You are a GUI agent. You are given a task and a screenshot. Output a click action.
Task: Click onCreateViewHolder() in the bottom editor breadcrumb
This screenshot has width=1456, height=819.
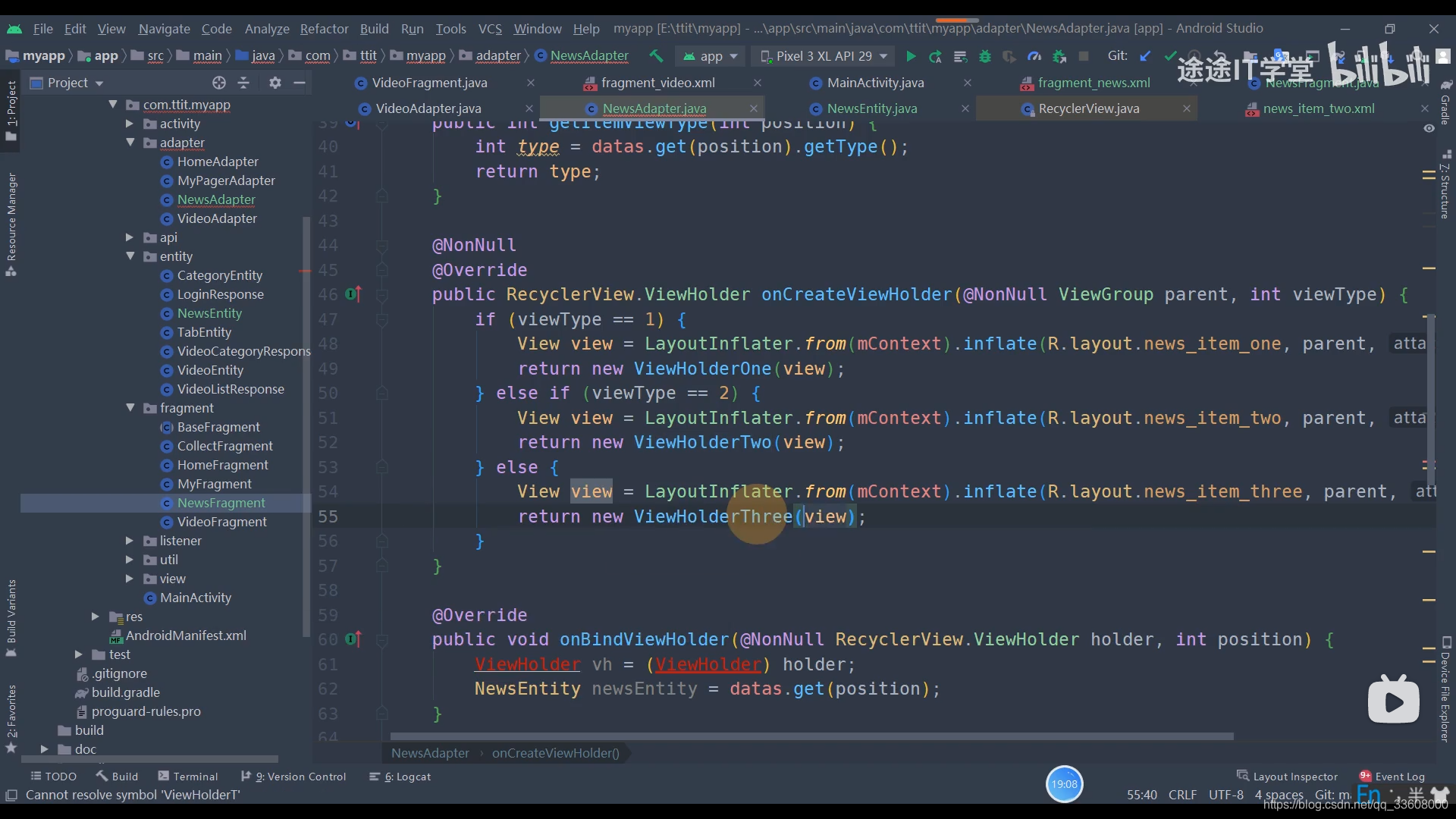pyautogui.click(x=556, y=753)
